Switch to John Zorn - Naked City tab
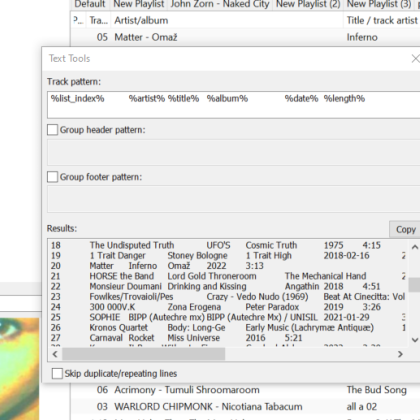 [x=220, y=4]
